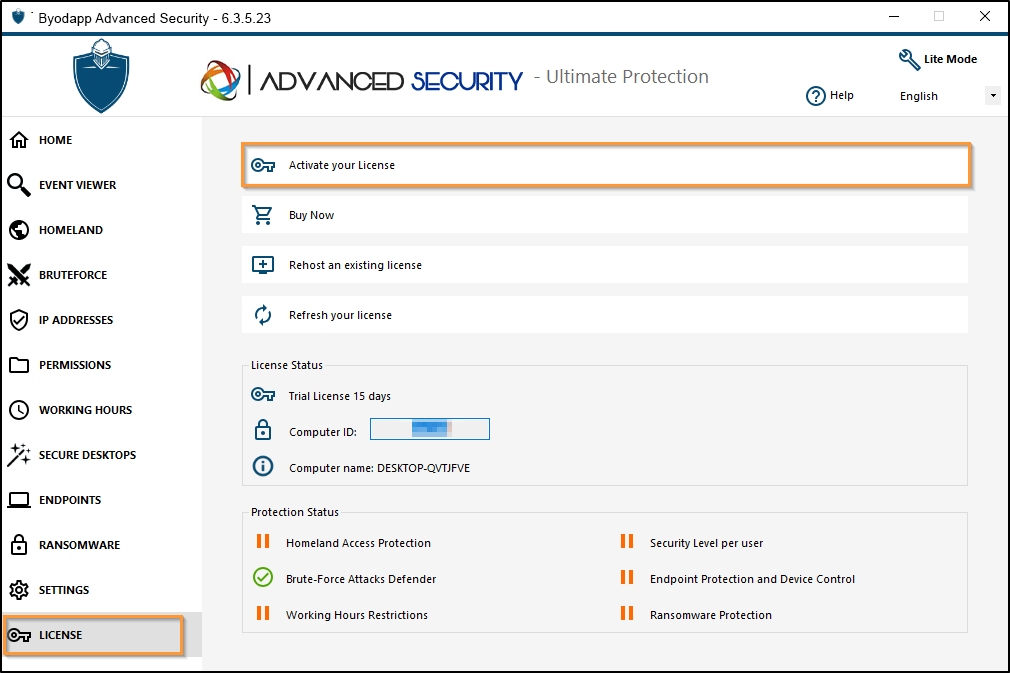1010x673 pixels.
Task: Click paused icon for Ransomware Protection
Action: pyautogui.click(x=627, y=613)
